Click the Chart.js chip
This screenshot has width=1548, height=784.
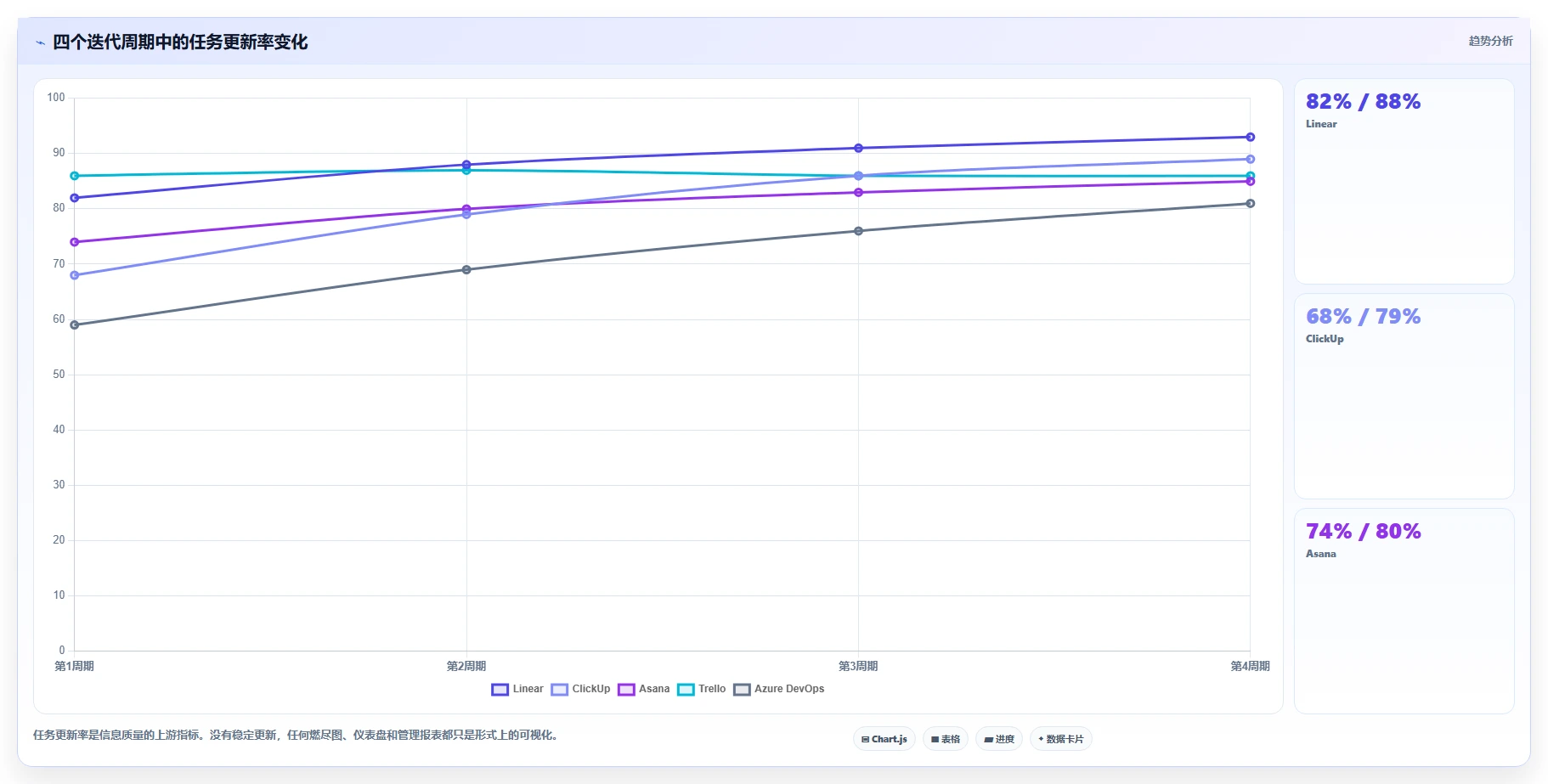coord(884,739)
